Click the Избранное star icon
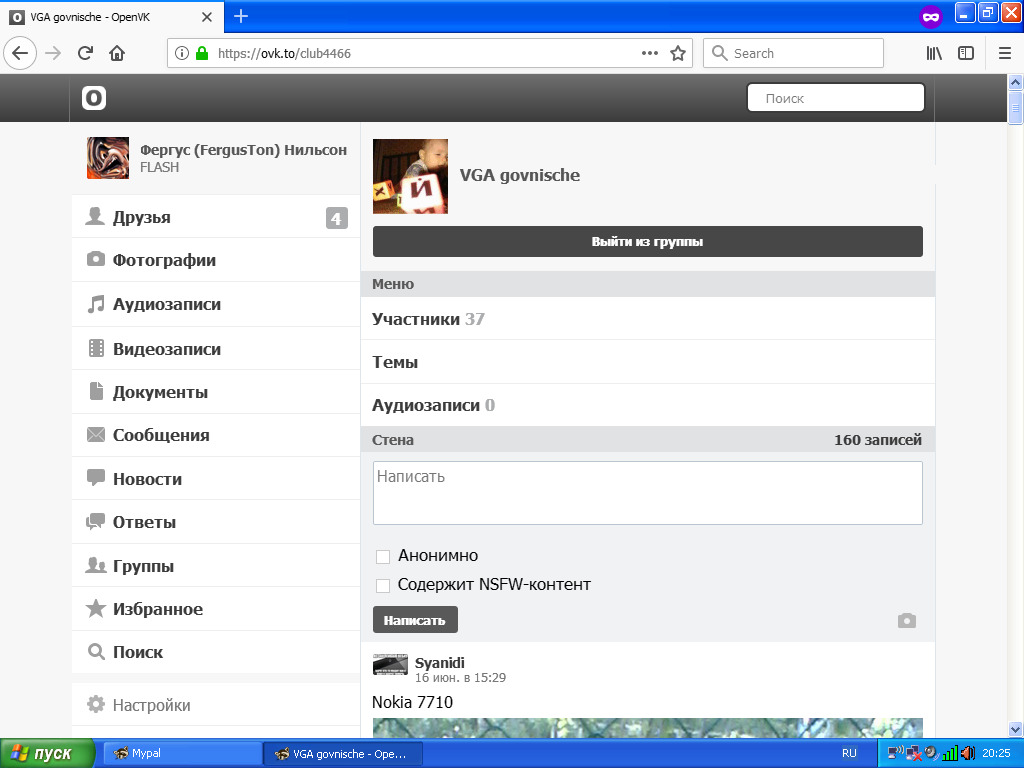This screenshot has height=768, width=1024. (x=96, y=609)
